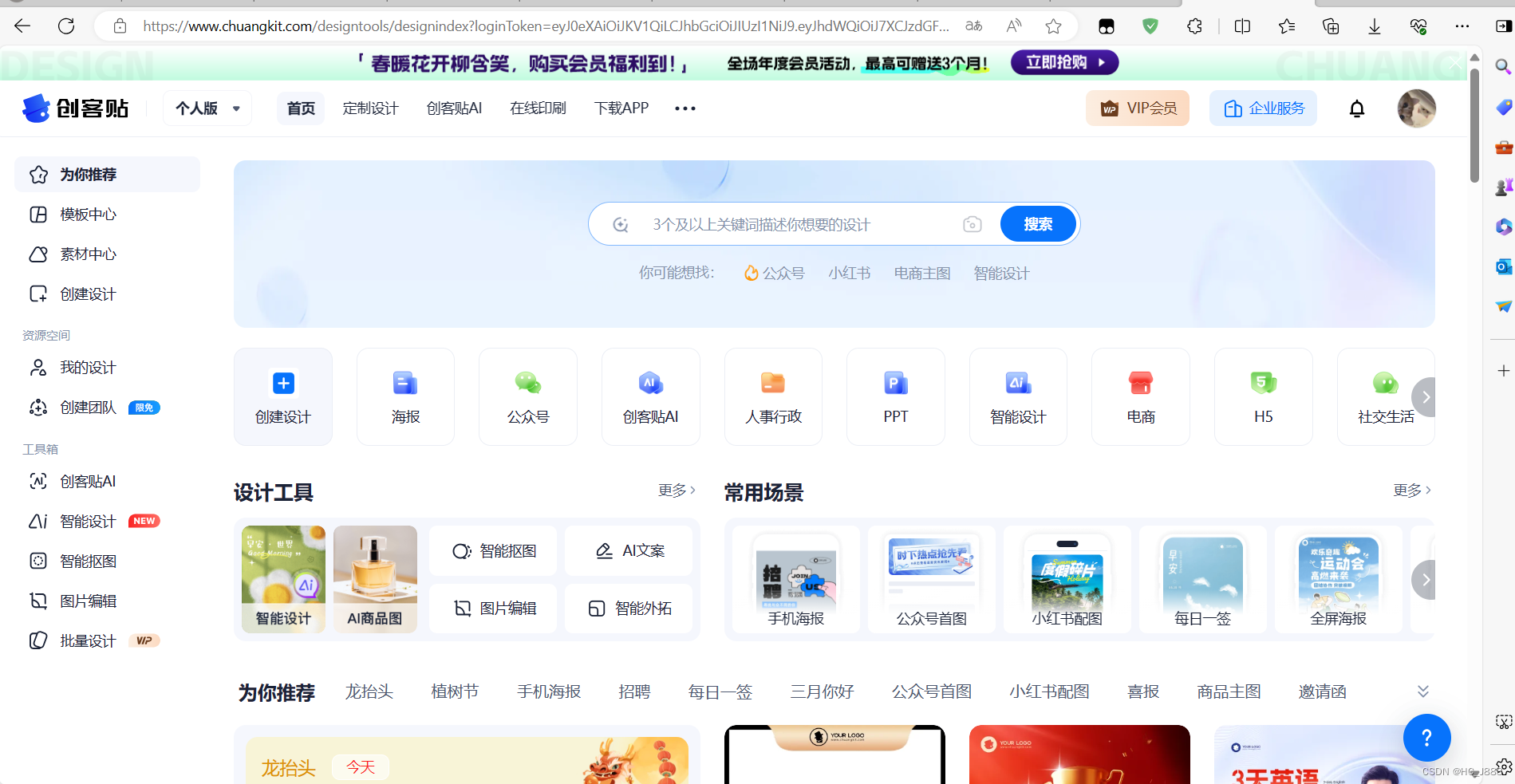Open 每日一签 scene thumbnail
The height and width of the screenshot is (784, 1515).
pos(1203,580)
